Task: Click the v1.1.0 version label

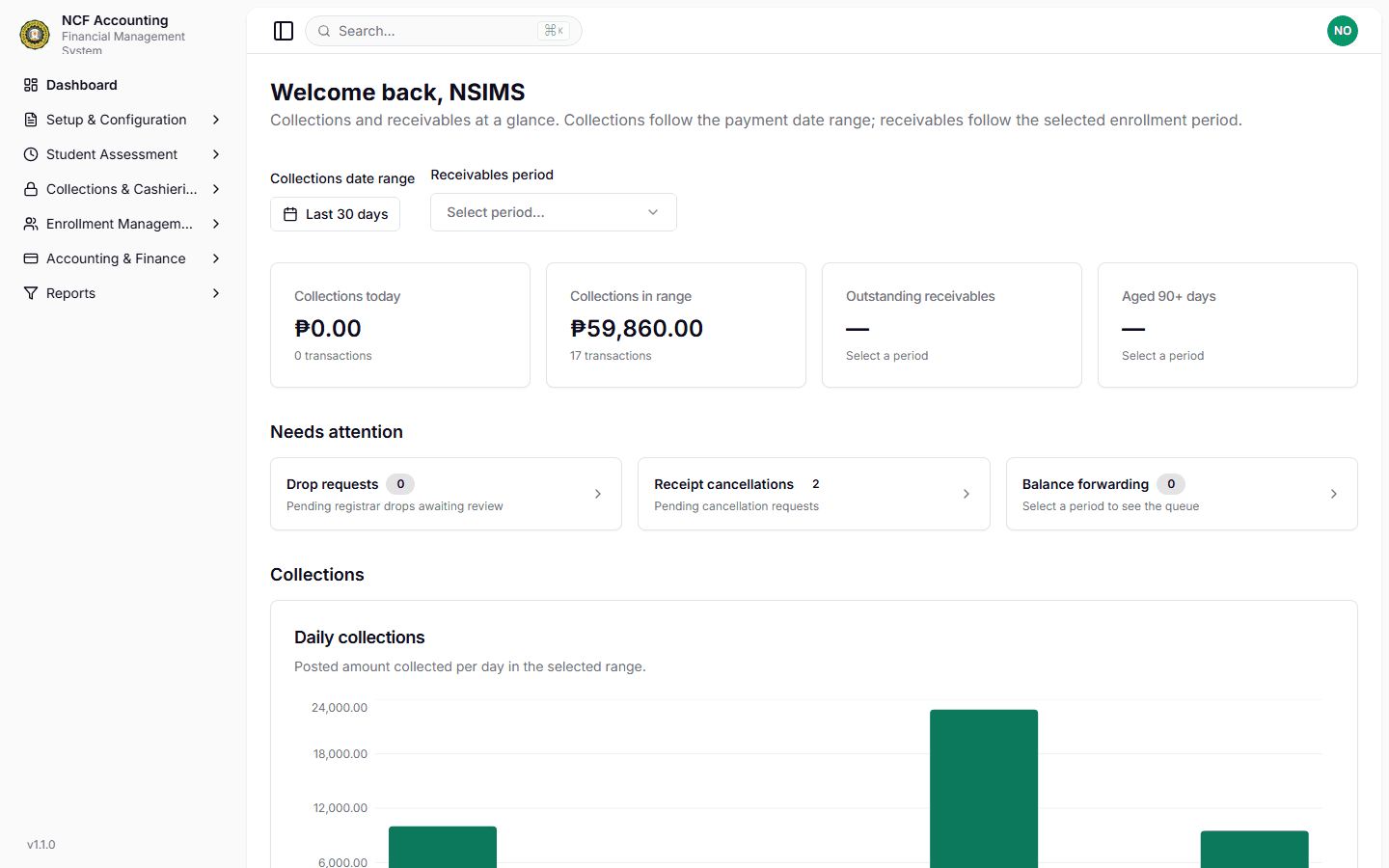Action: [41, 845]
